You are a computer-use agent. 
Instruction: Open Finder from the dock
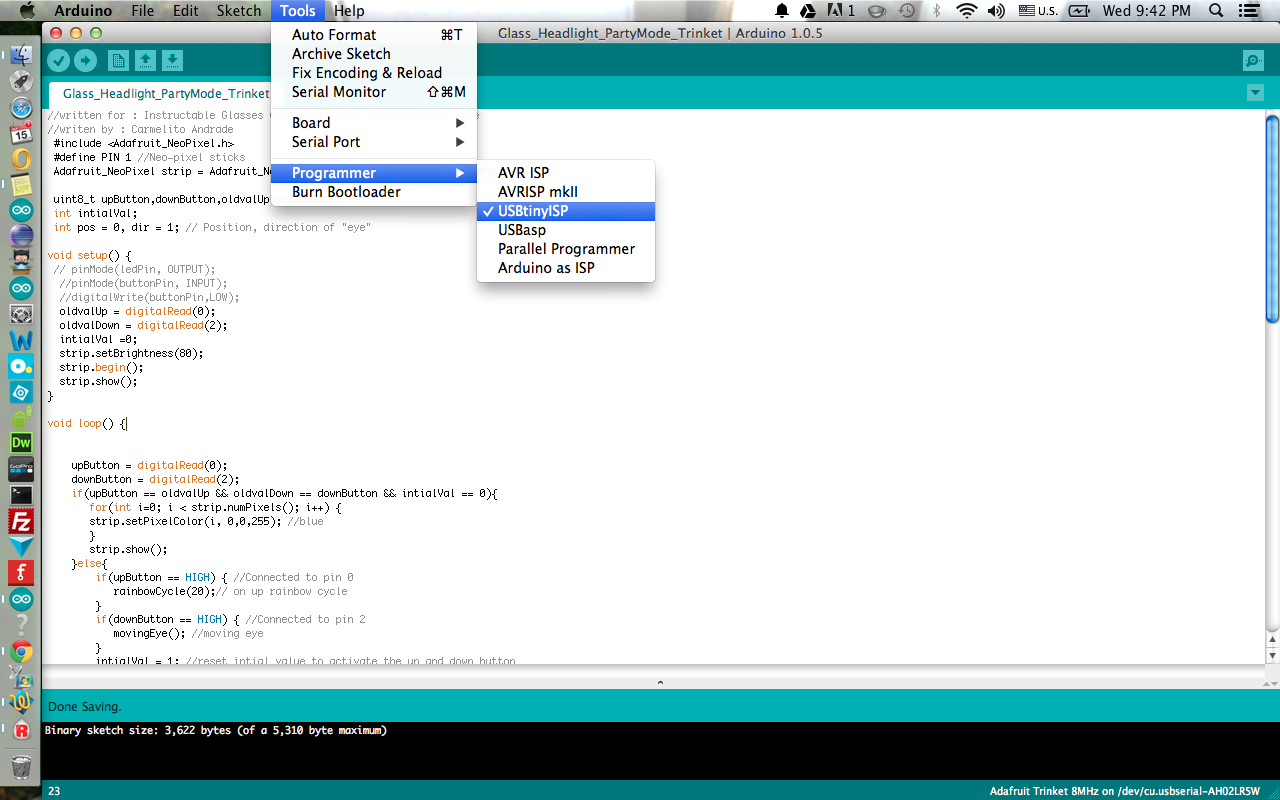click(x=21, y=56)
